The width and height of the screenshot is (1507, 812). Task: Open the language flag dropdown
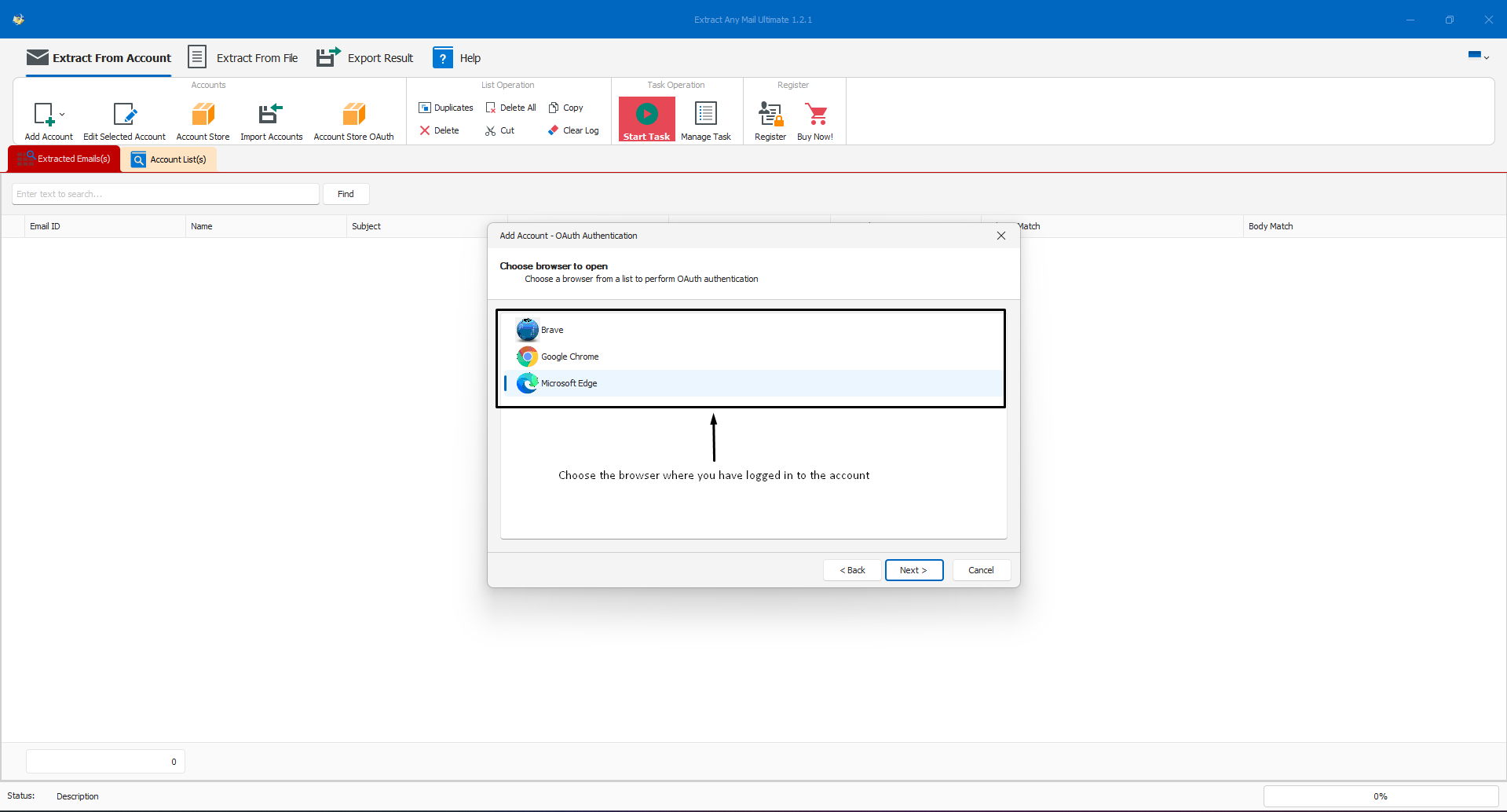tap(1478, 56)
